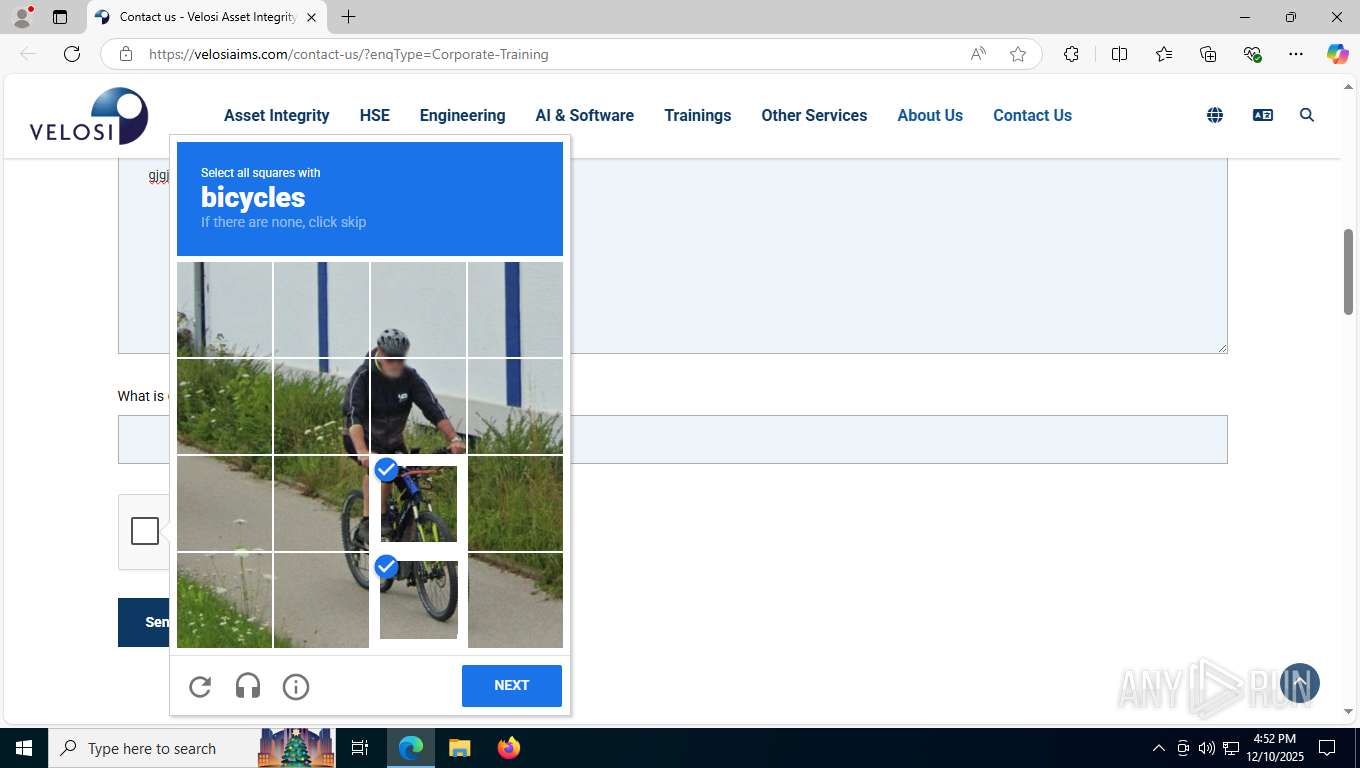
Task: Open Windows Start menu
Action: 24,748
